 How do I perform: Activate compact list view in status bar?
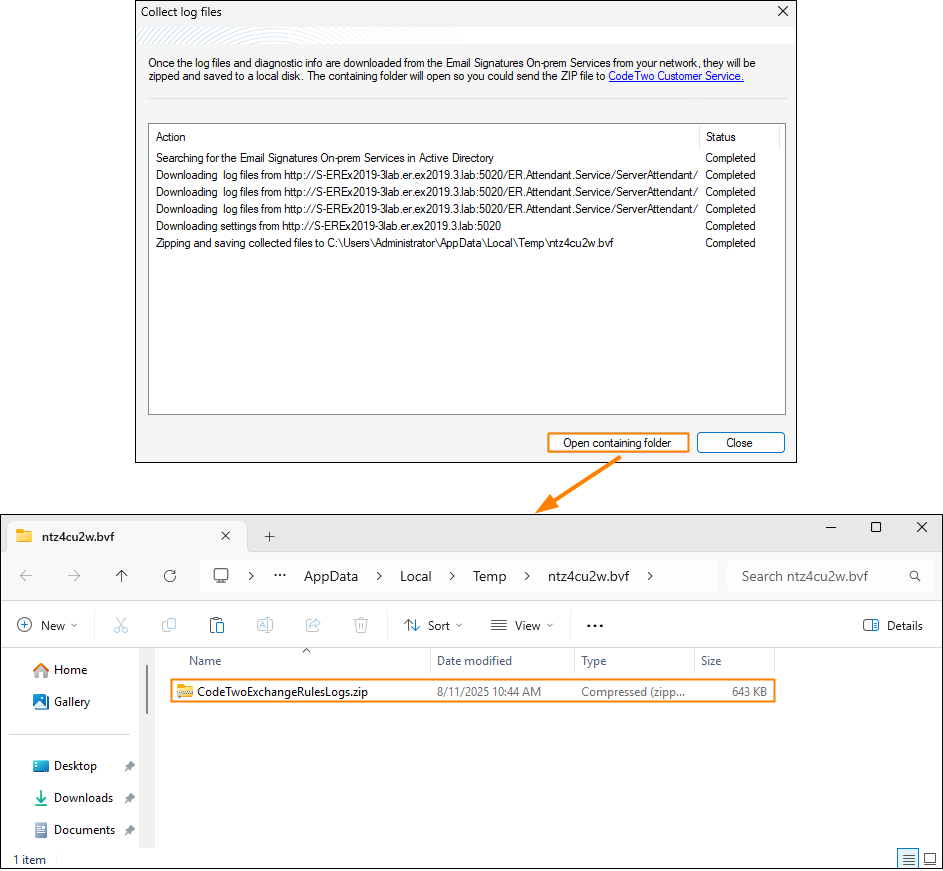908,858
